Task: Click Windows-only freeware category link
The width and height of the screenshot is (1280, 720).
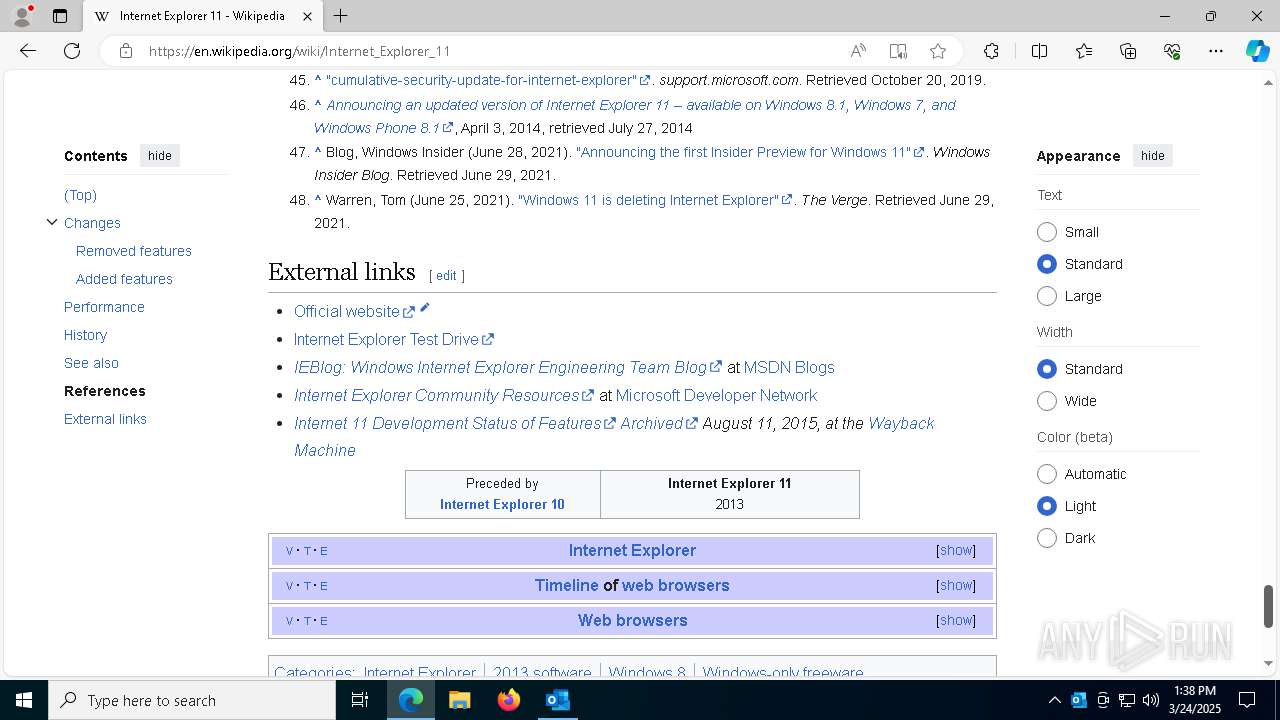Action: coord(783,672)
